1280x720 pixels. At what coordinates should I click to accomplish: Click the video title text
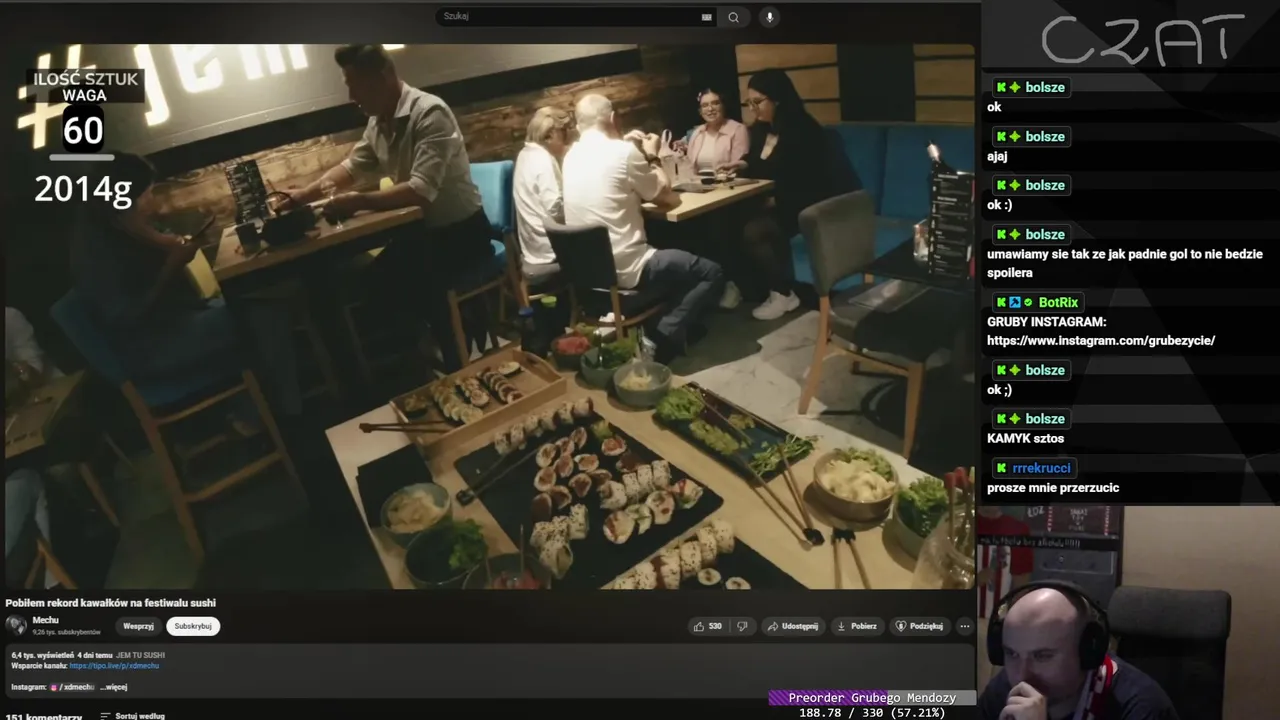coord(111,603)
